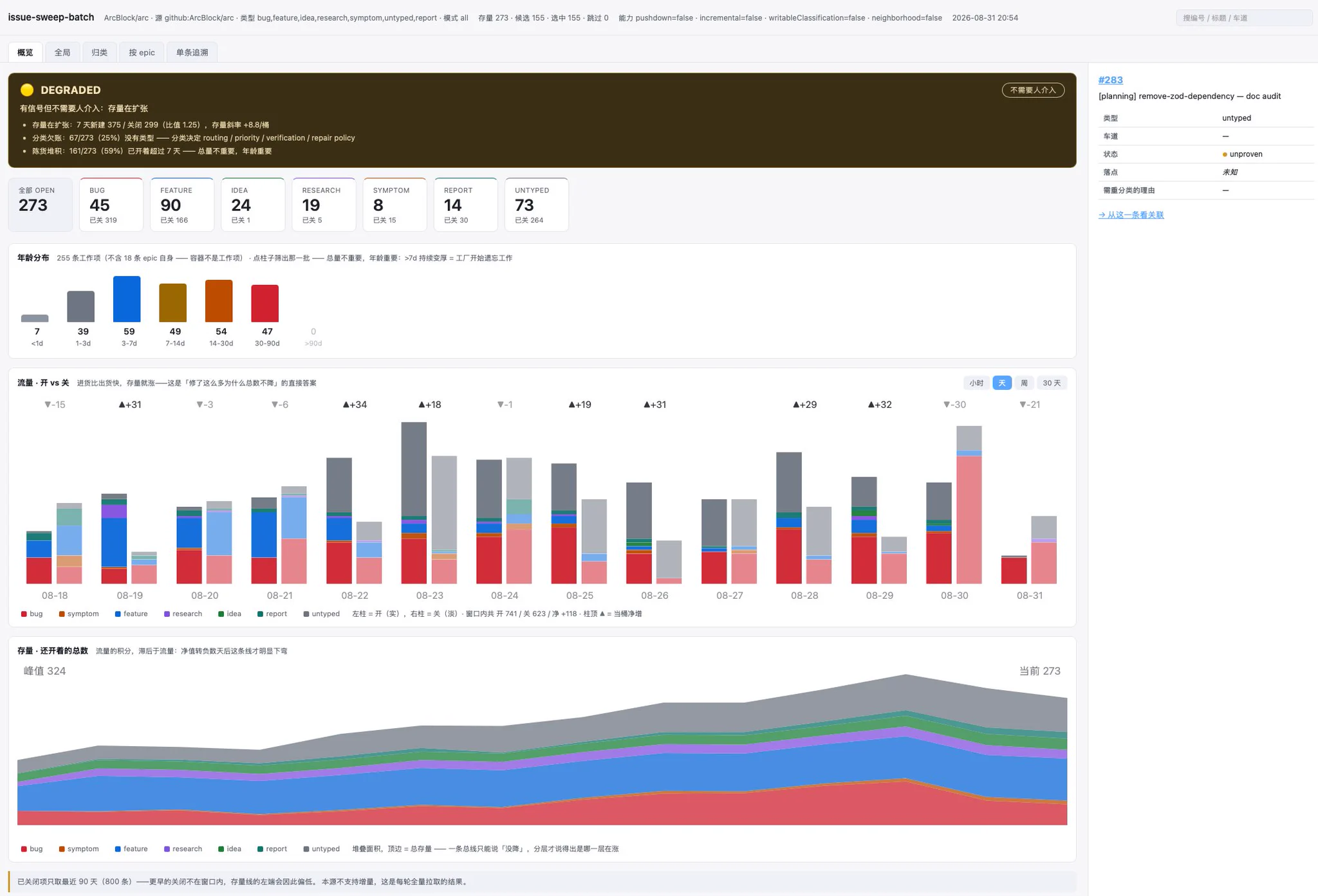The width and height of the screenshot is (1318, 896).
Task: Click the 峰值 324 label
Action: tap(44, 671)
